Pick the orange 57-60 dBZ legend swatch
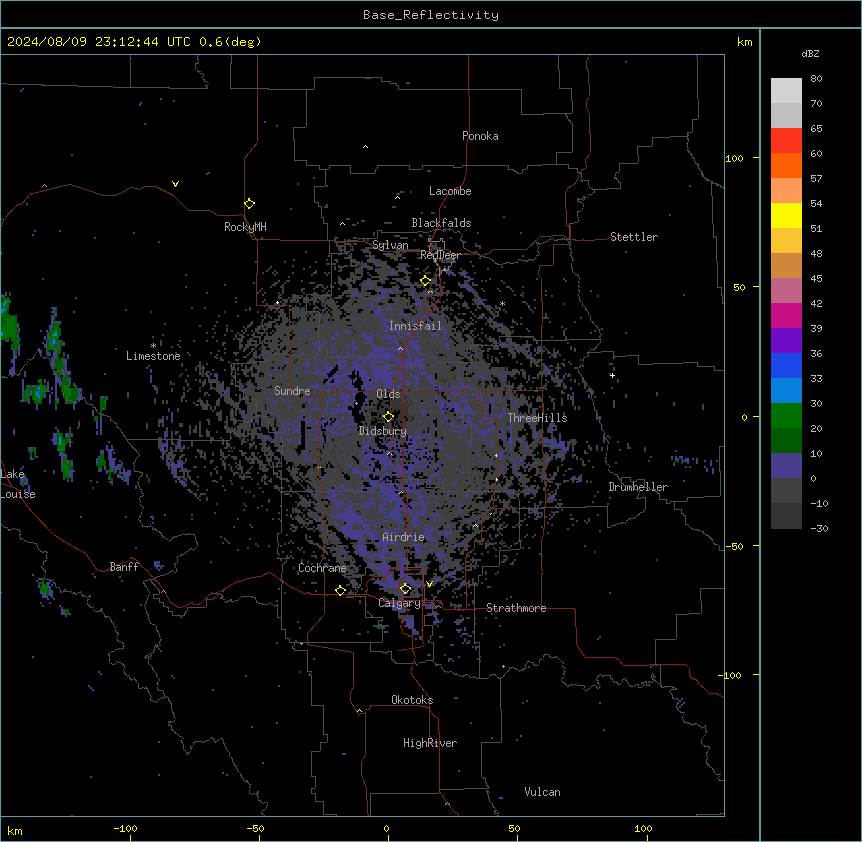 (x=786, y=165)
